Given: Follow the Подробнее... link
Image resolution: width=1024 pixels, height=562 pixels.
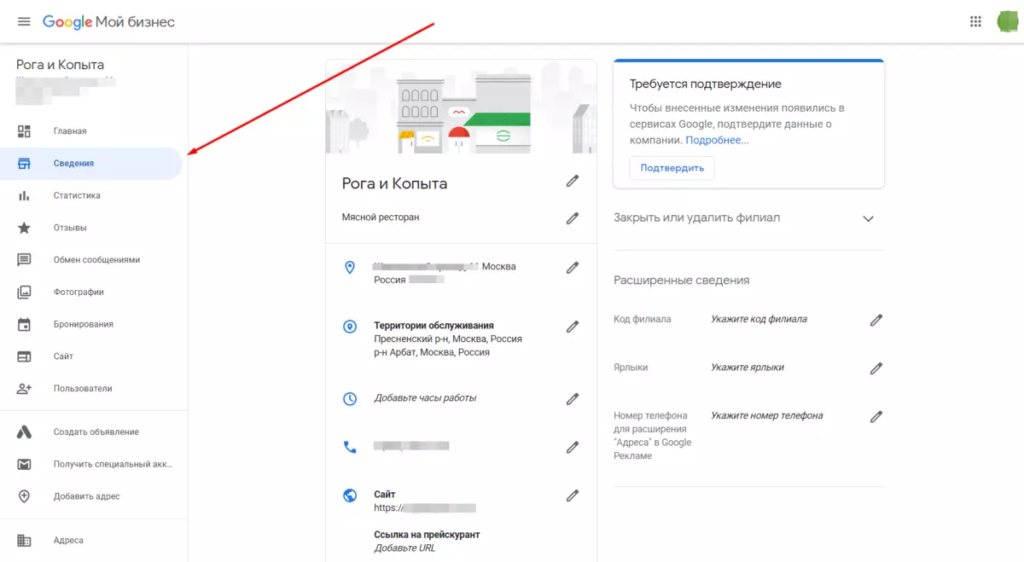Looking at the screenshot, I should click(x=717, y=140).
